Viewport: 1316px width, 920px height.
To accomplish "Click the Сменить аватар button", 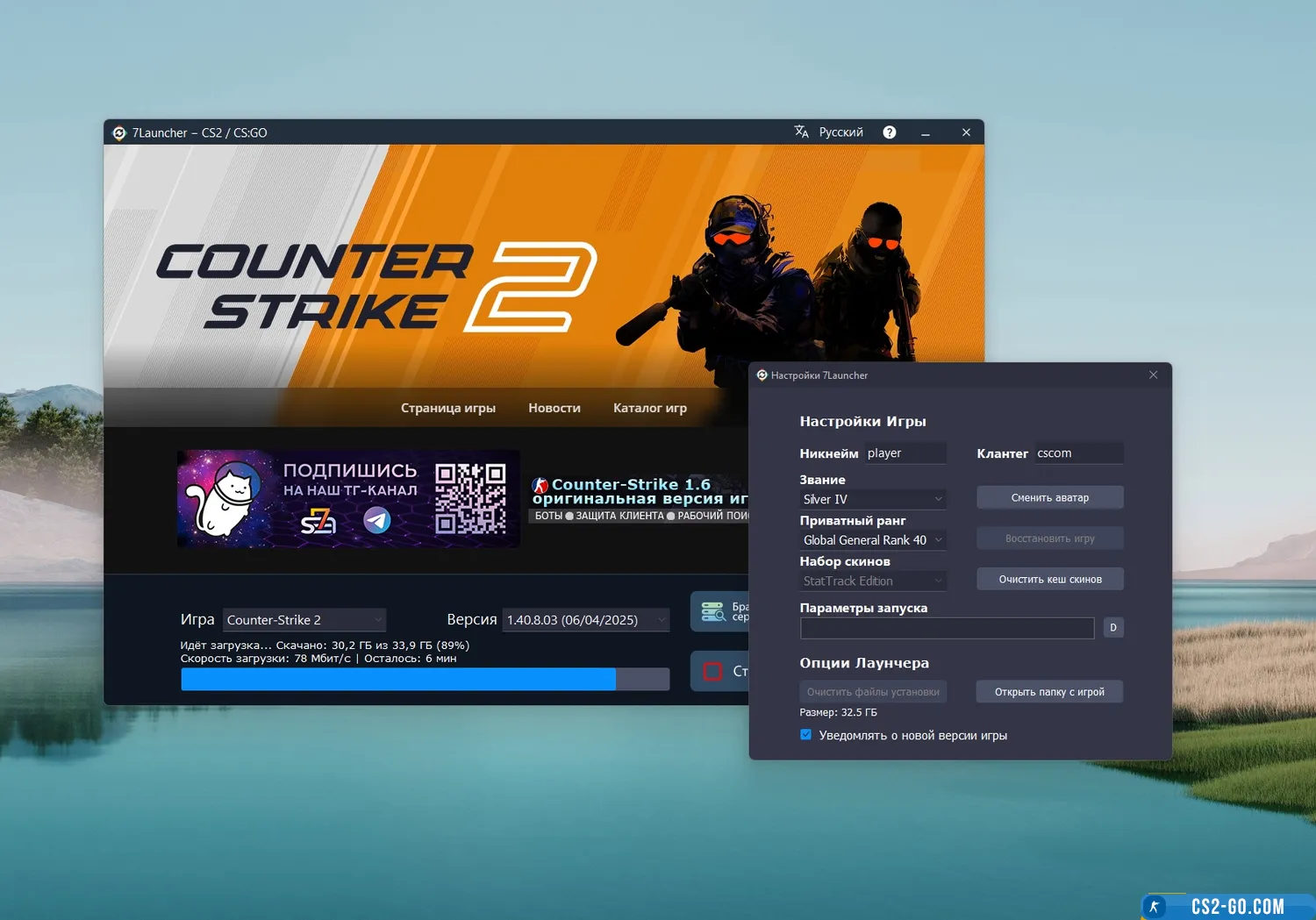I will [x=1049, y=497].
